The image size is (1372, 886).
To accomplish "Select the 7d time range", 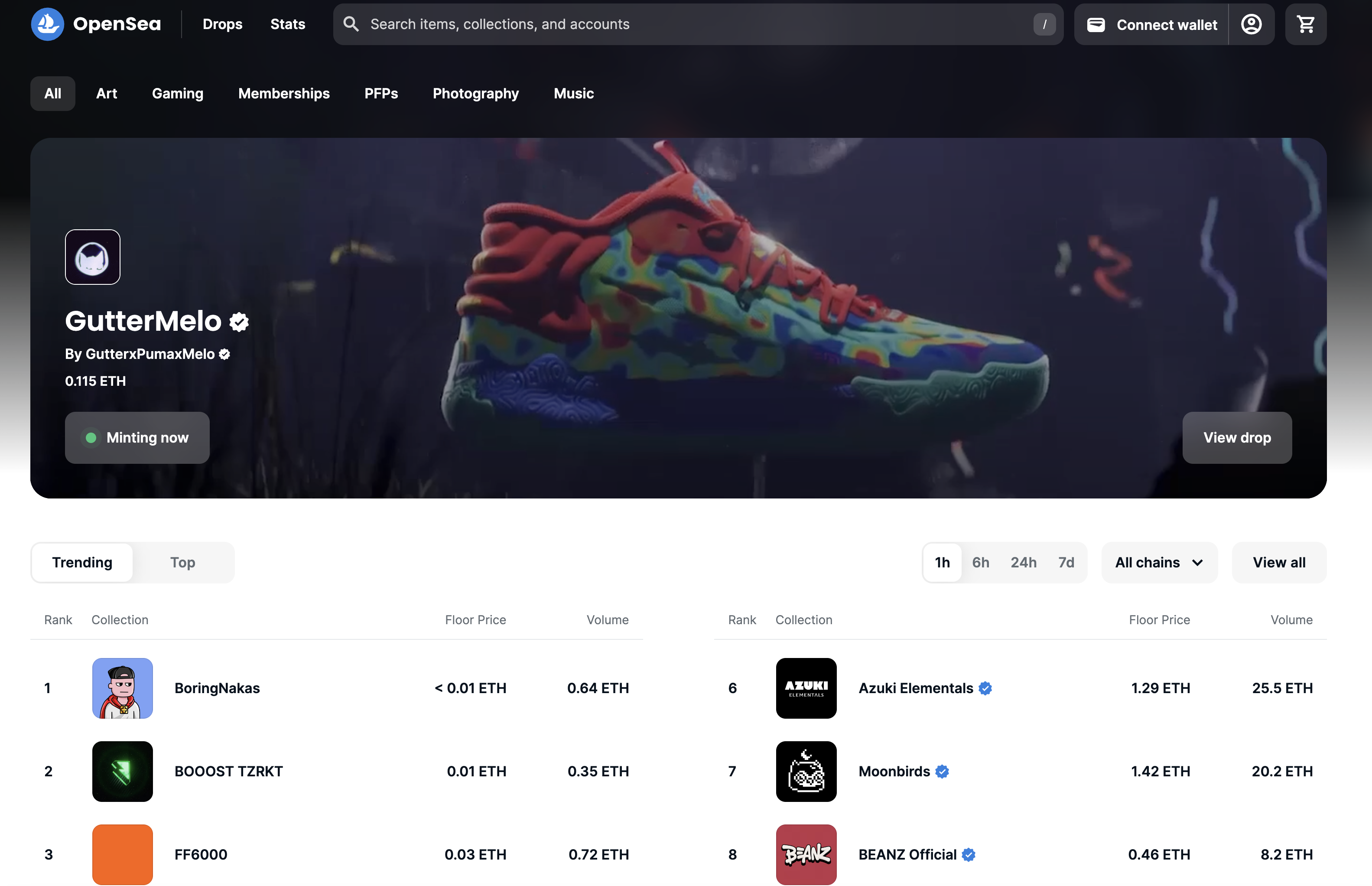I will pyautogui.click(x=1066, y=562).
